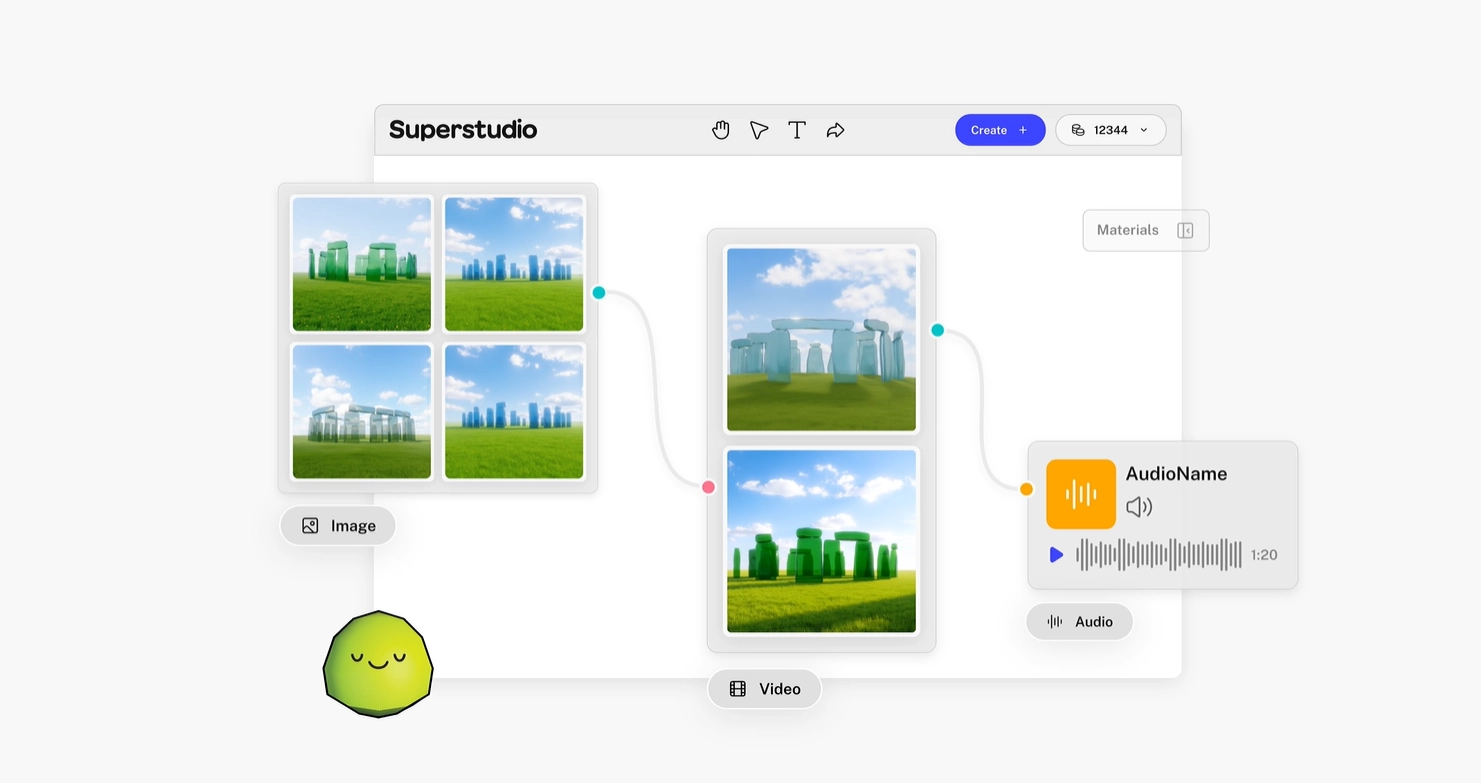Click the orange audio waveform icon
The height and width of the screenshot is (783, 1481).
point(1080,494)
